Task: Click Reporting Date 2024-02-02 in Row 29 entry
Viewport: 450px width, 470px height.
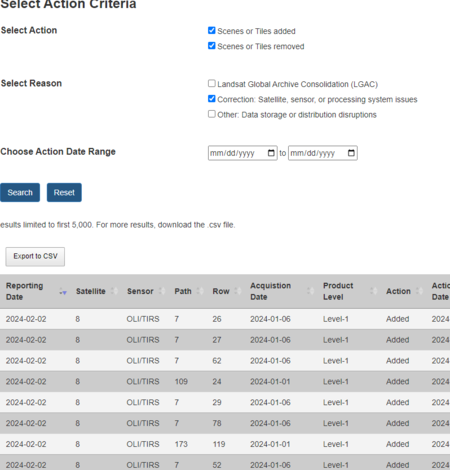Action: [x=26, y=402]
